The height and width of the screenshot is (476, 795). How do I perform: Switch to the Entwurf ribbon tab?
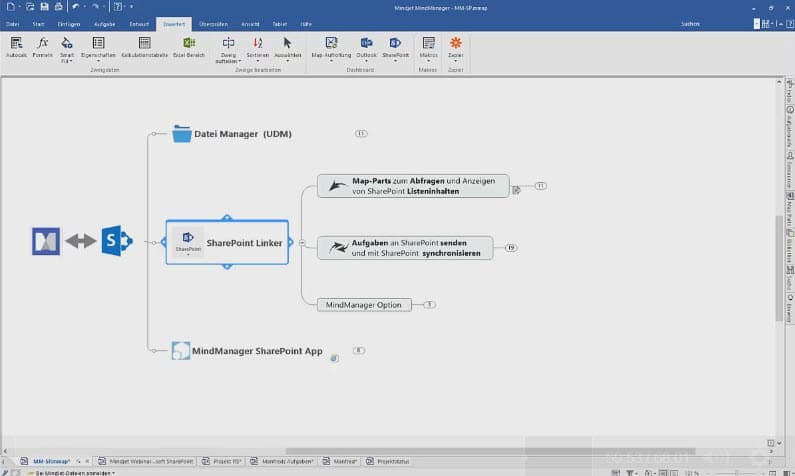(139, 24)
